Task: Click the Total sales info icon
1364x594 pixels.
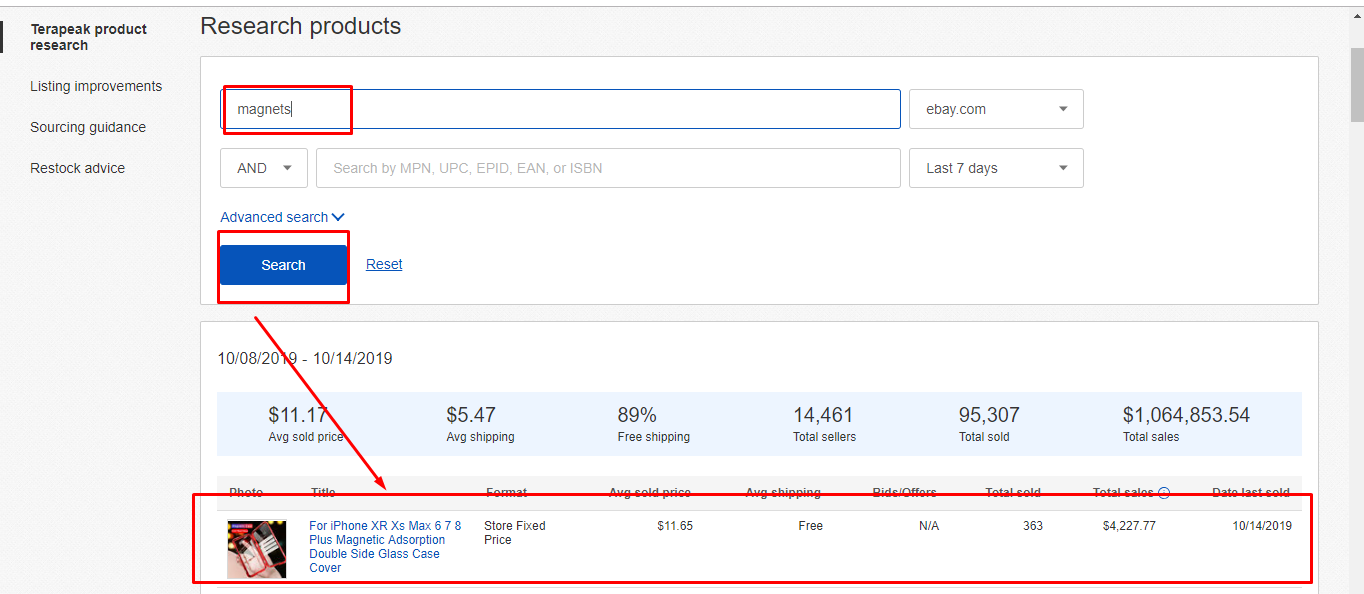Action: point(1164,493)
